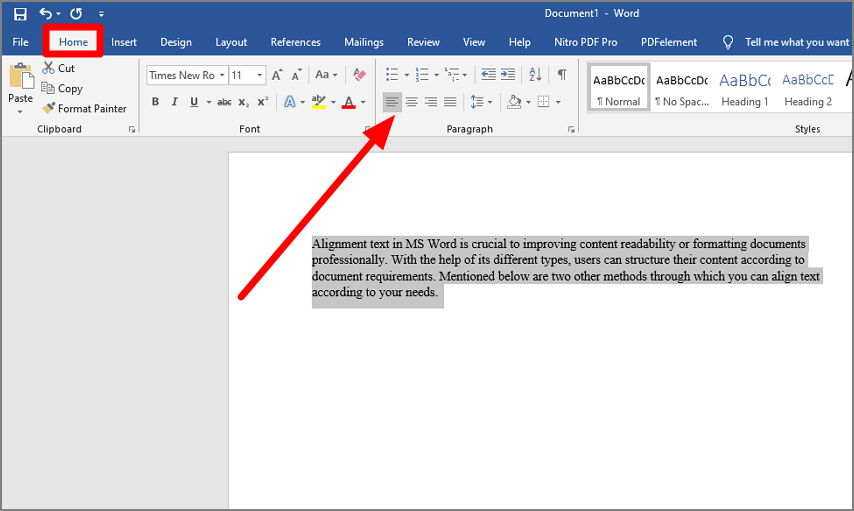Open line and paragraph spacing options
The width and height of the screenshot is (854, 511).
[x=477, y=102]
